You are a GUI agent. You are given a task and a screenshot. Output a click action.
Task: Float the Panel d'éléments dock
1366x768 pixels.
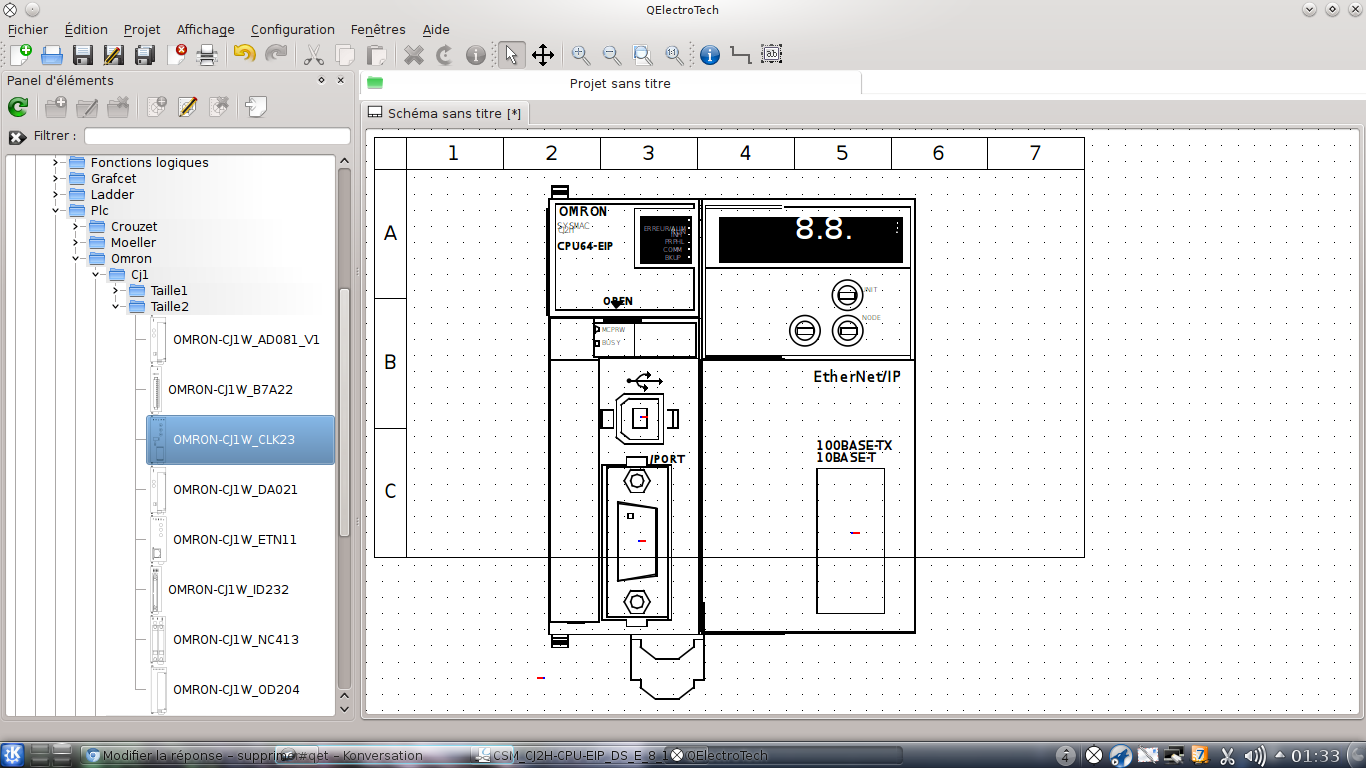(321, 80)
